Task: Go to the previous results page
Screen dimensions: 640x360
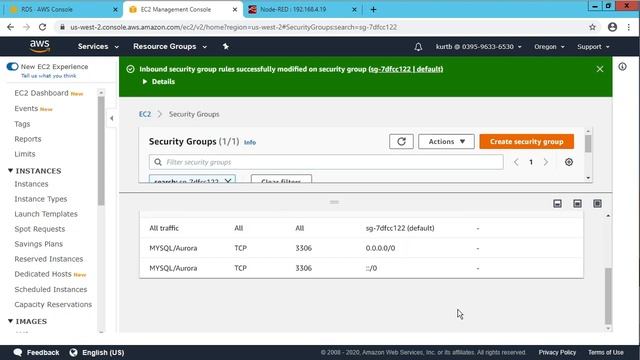Action: point(516,162)
